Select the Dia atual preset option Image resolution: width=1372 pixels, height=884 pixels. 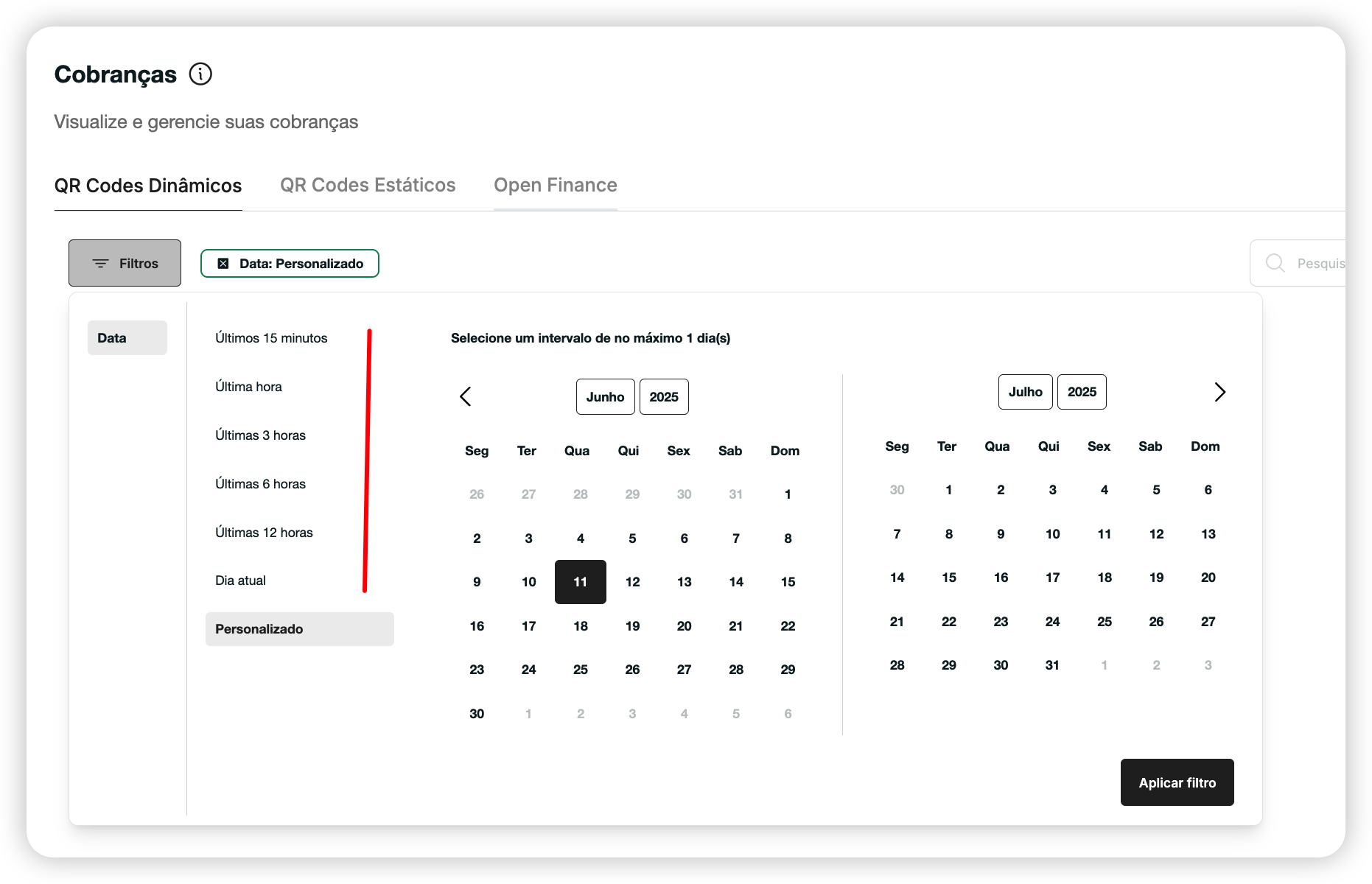(x=240, y=580)
